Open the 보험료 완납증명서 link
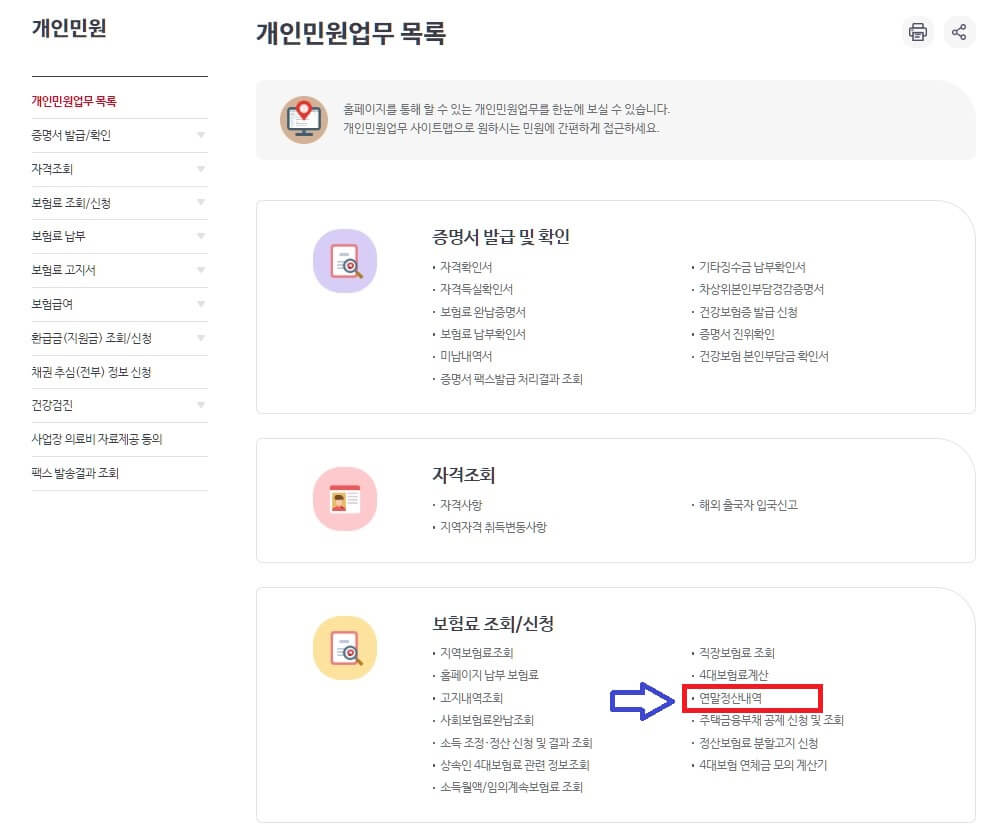996x833 pixels. point(483,312)
